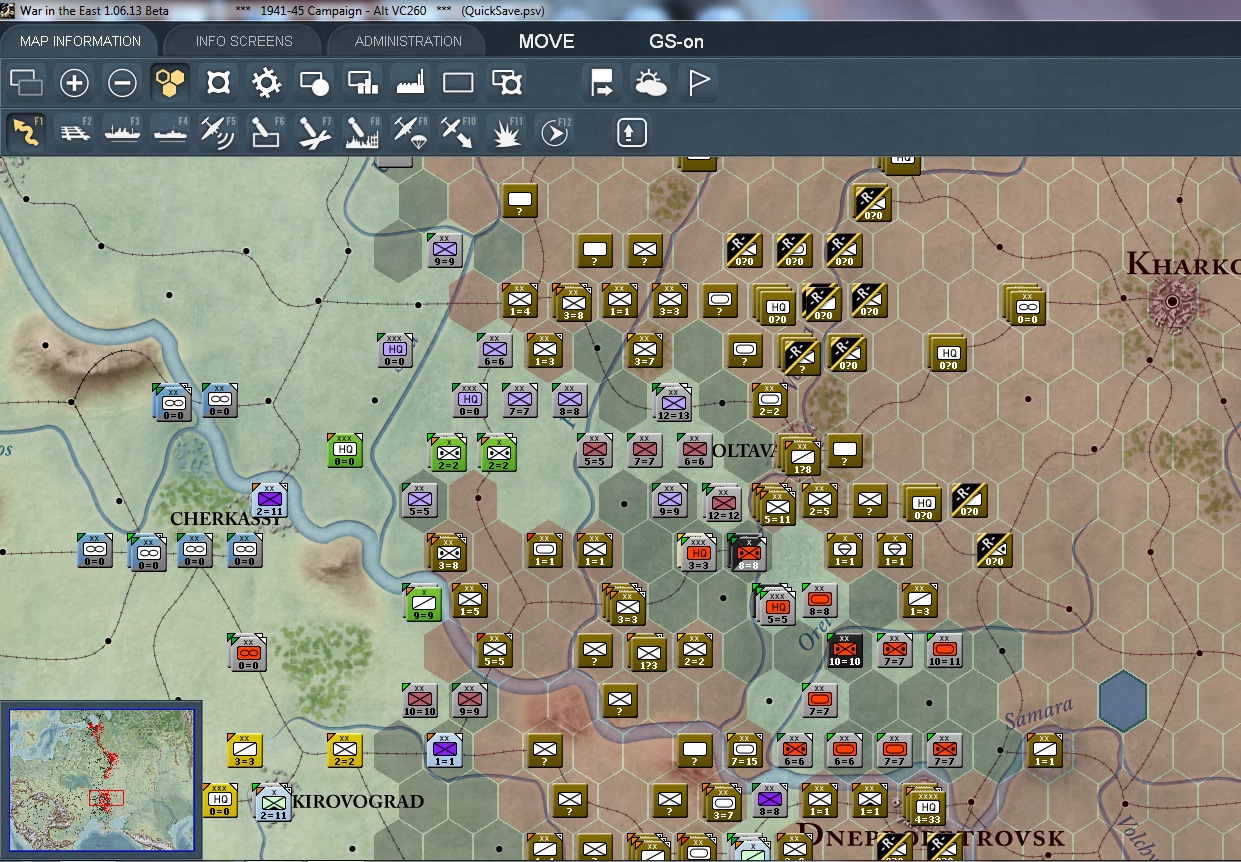
Task: Click the F12 air execution icon
Action: click(x=555, y=132)
